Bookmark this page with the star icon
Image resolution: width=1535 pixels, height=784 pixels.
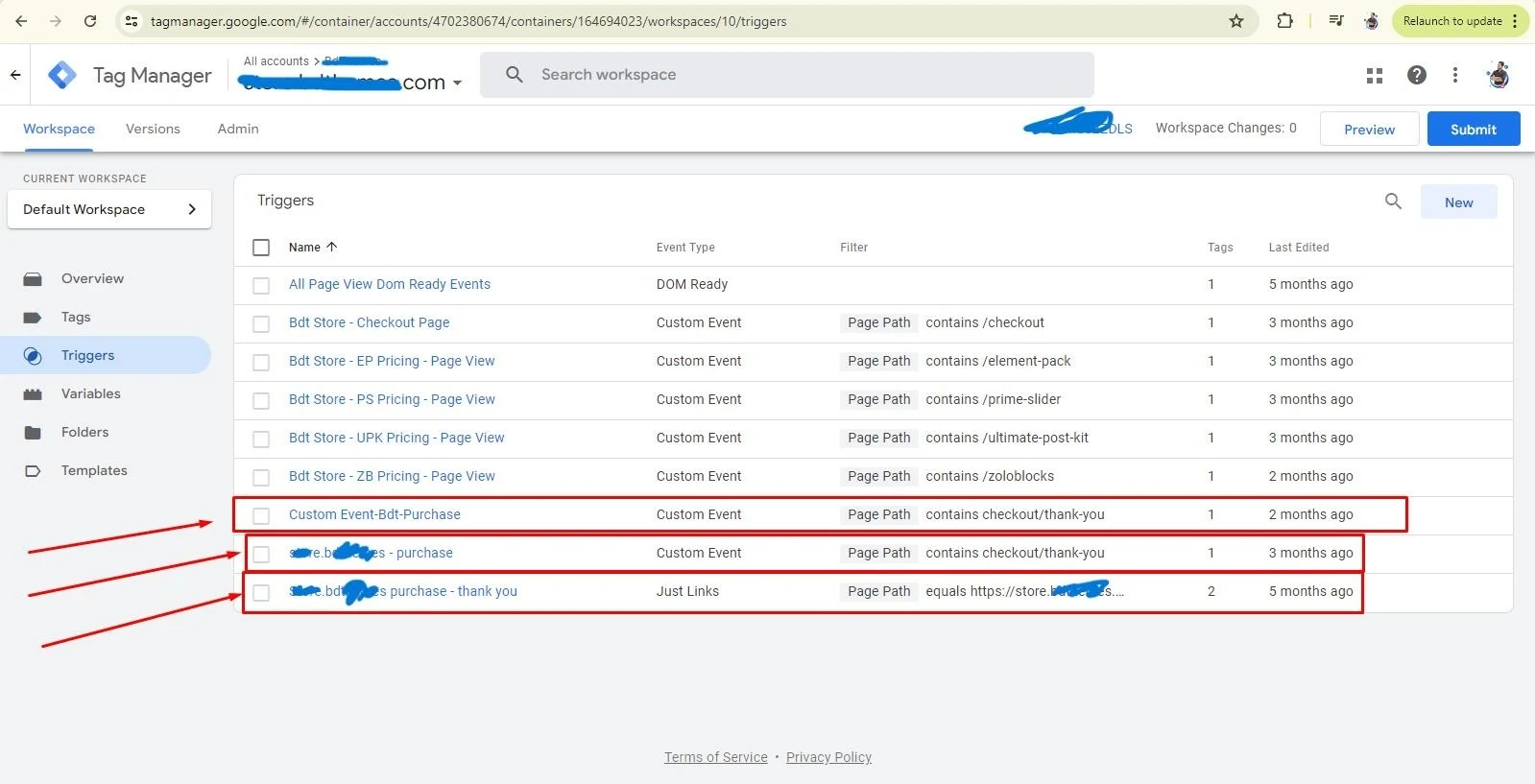[x=1236, y=21]
